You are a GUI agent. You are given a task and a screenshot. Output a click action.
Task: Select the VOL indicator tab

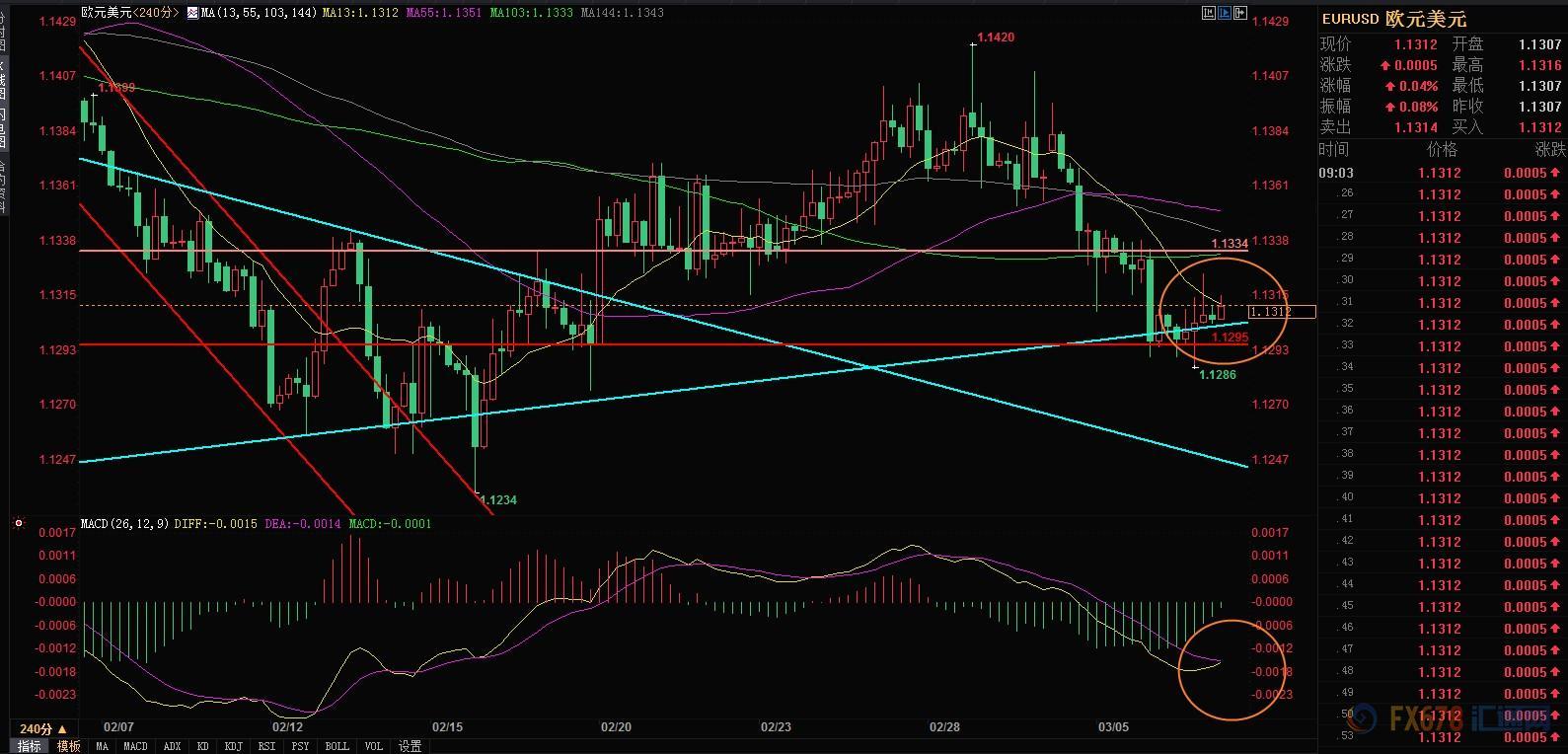[373, 746]
